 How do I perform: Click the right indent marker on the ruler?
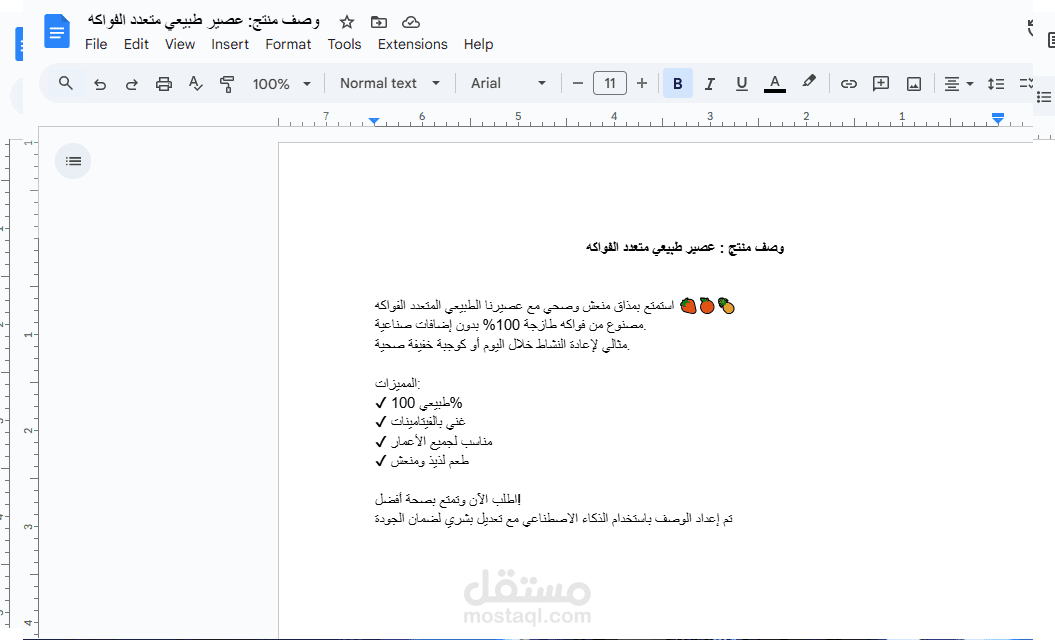click(998, 118)
